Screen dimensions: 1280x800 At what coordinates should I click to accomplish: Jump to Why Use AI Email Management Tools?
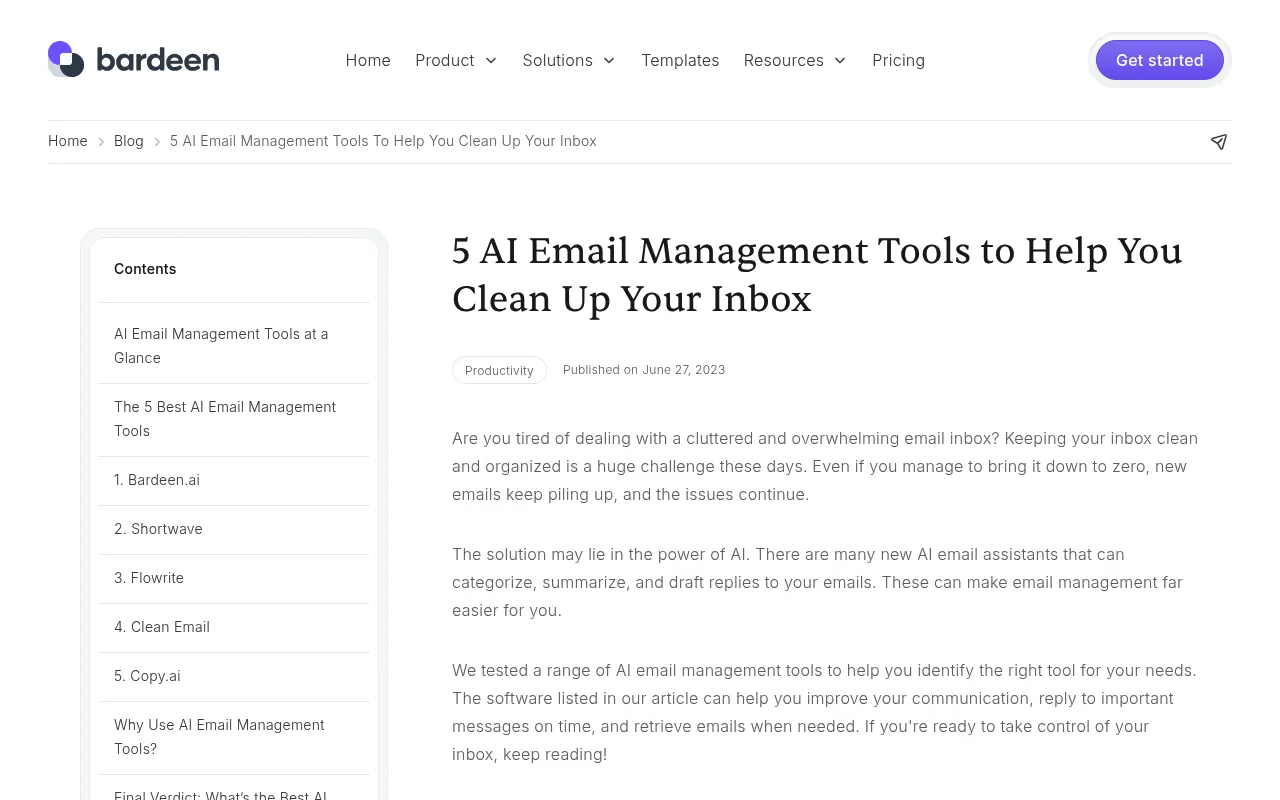click(x=234, y=737)
